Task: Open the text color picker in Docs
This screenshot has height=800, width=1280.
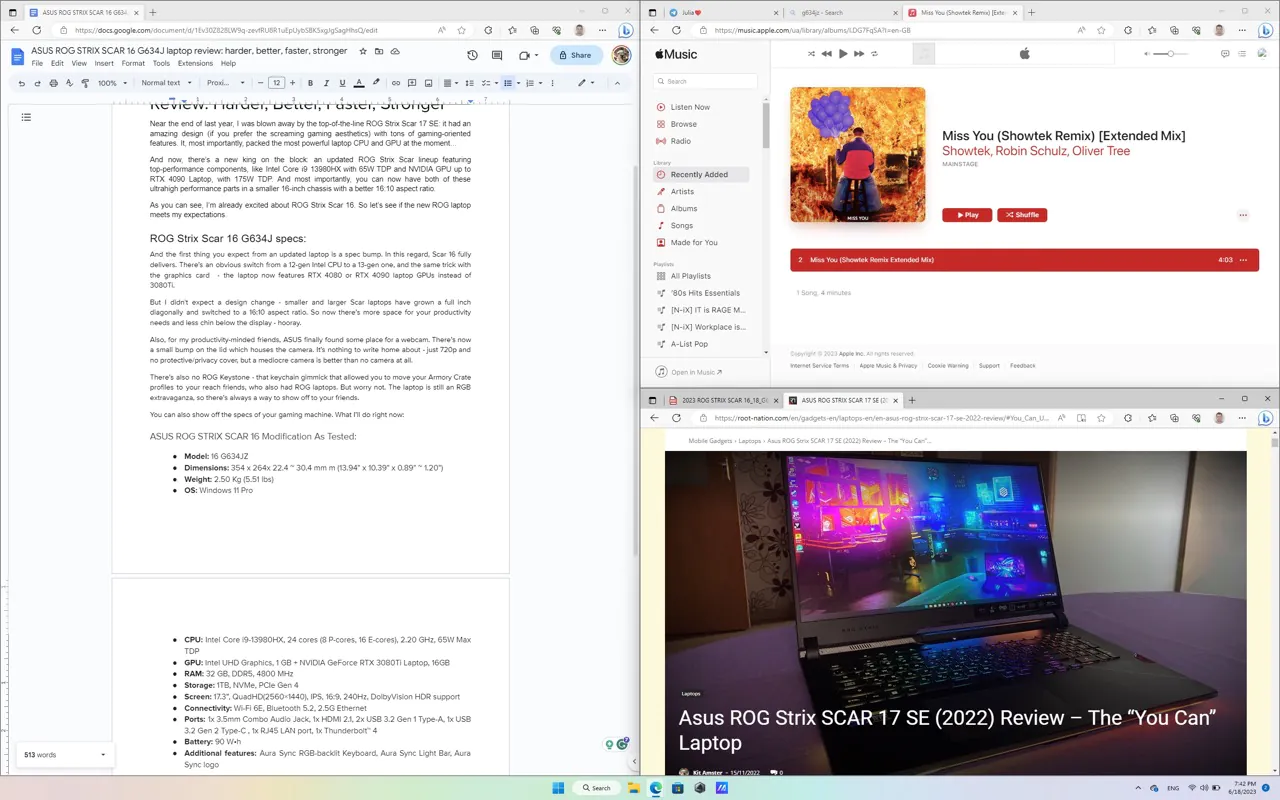Action: pyautogui.click(x=359, y=83)
